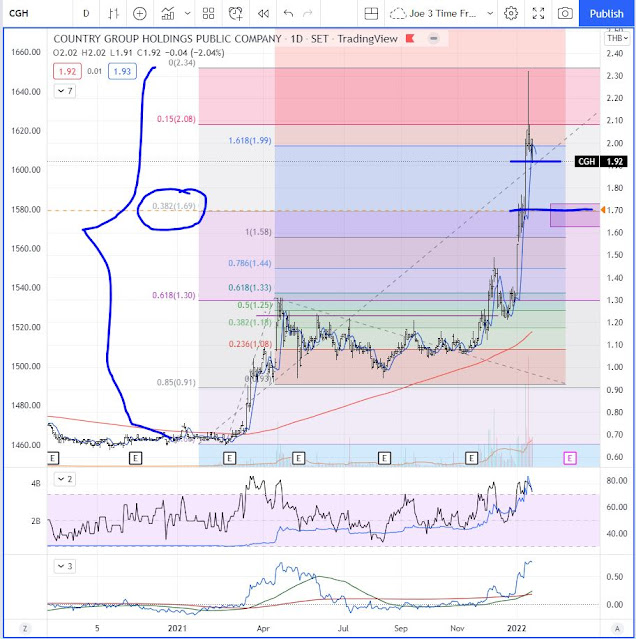Click the orange 1.70 price arrow marker

[603, 210]
